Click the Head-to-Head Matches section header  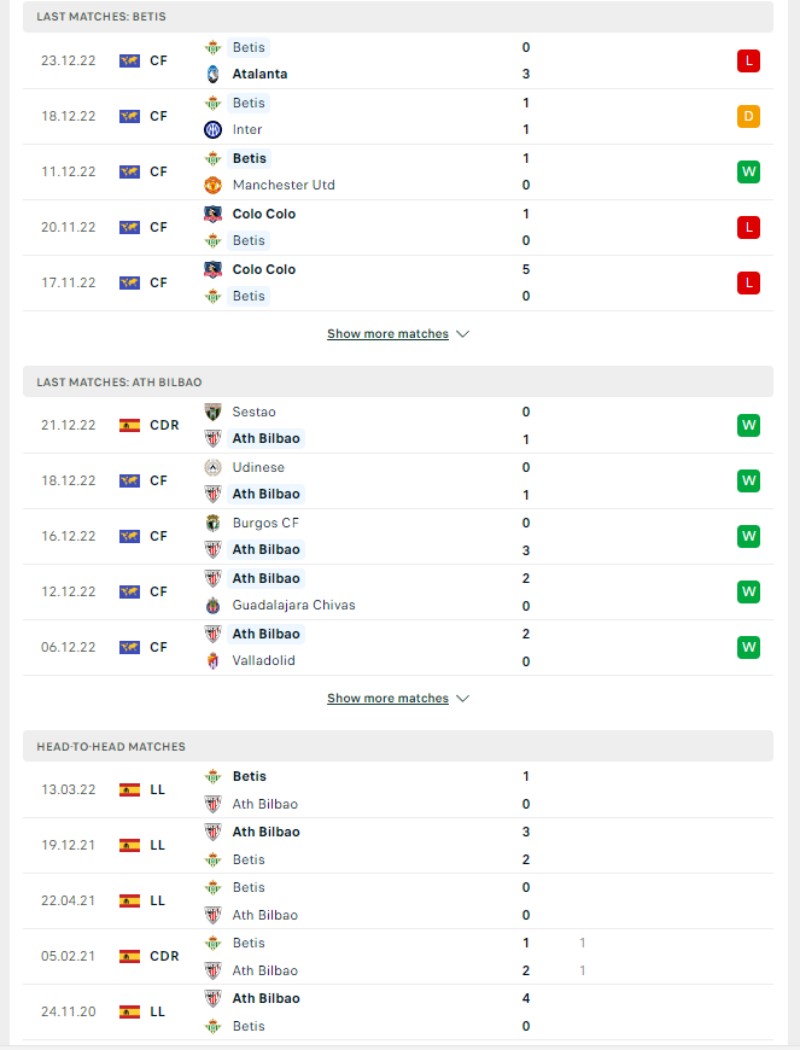coord(398,747)
